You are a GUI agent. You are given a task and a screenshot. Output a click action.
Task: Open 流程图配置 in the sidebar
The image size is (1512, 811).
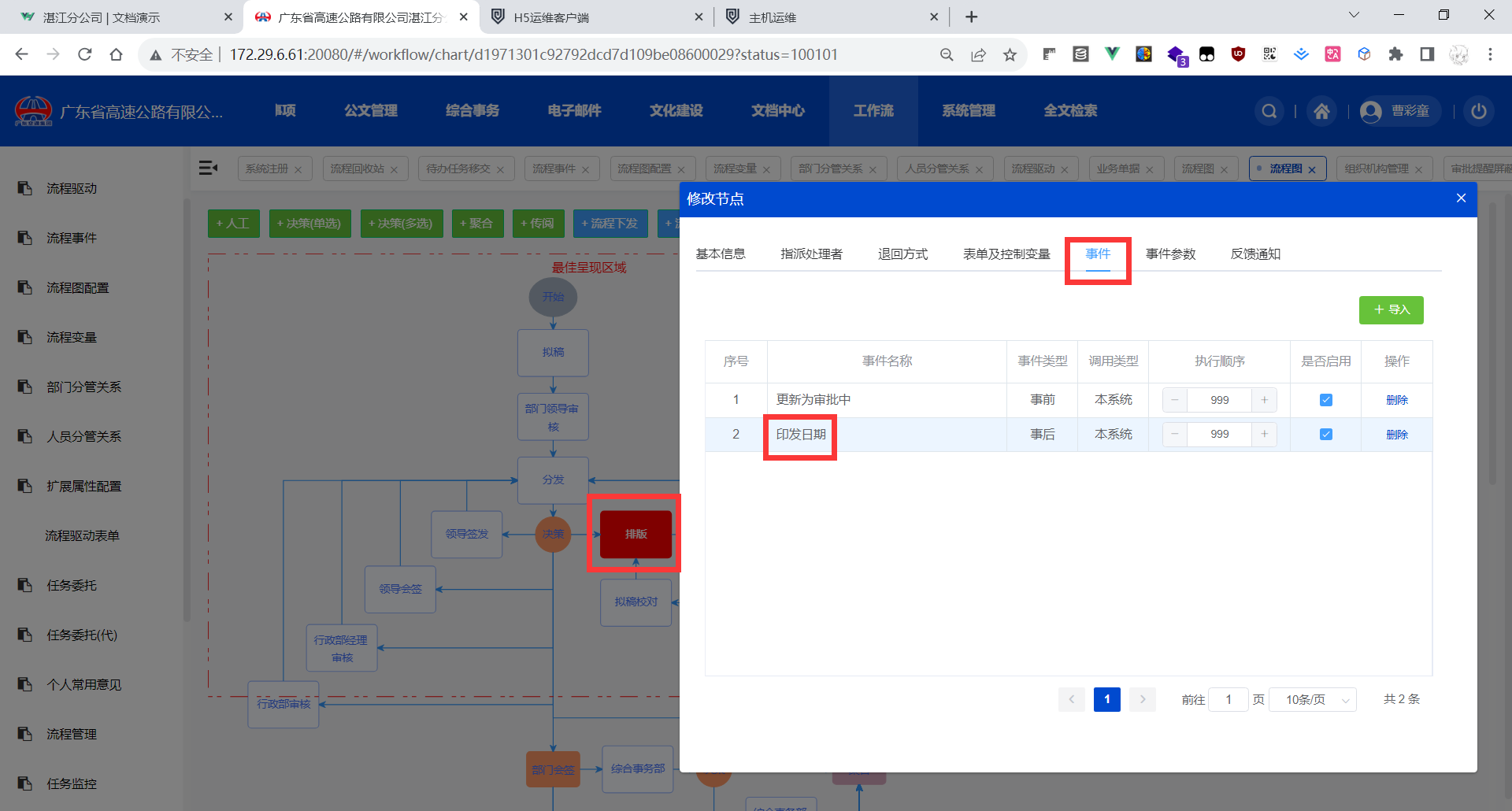click(78, 287)
